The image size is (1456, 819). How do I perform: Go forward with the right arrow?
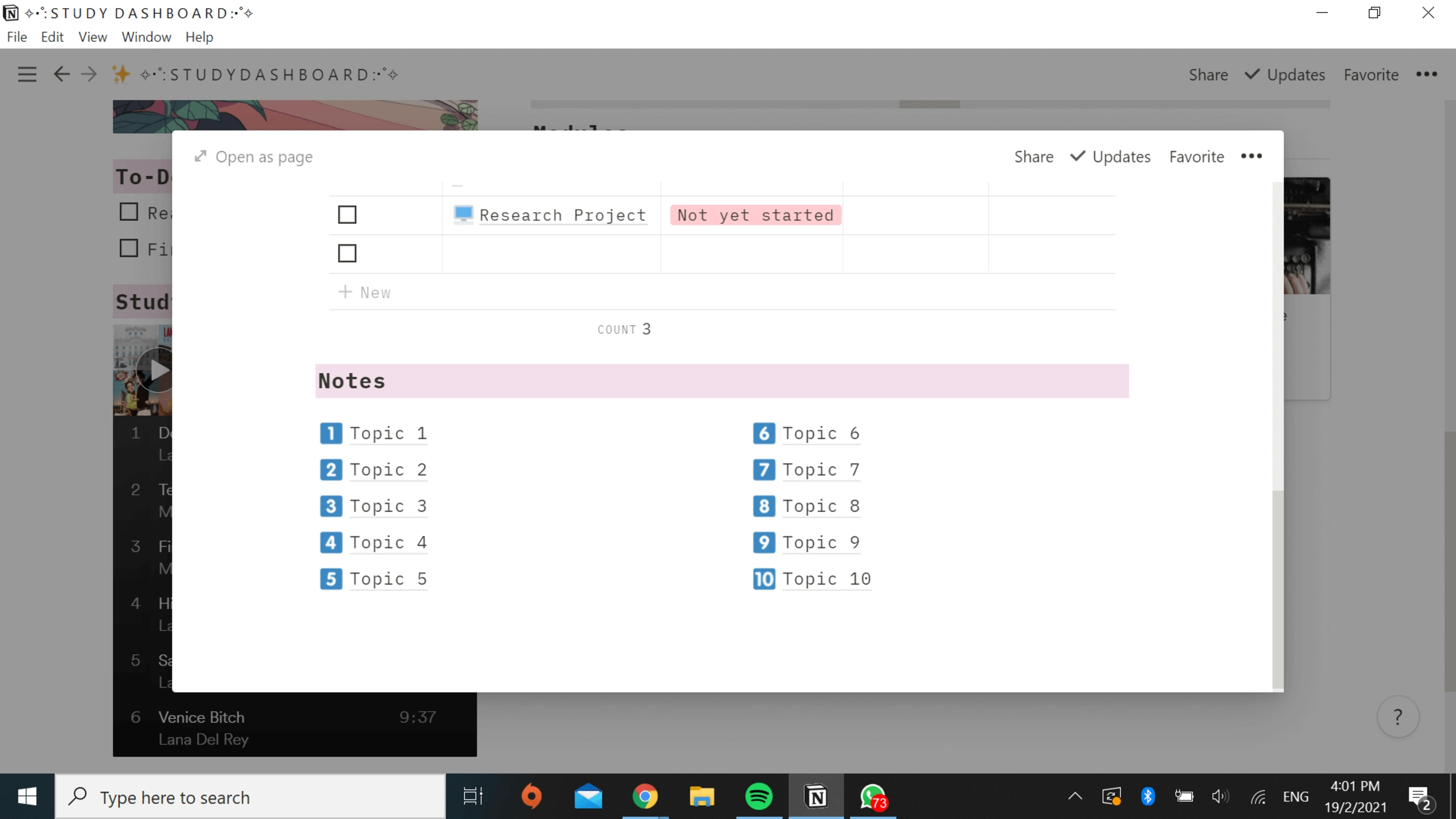tap(89, 75)
